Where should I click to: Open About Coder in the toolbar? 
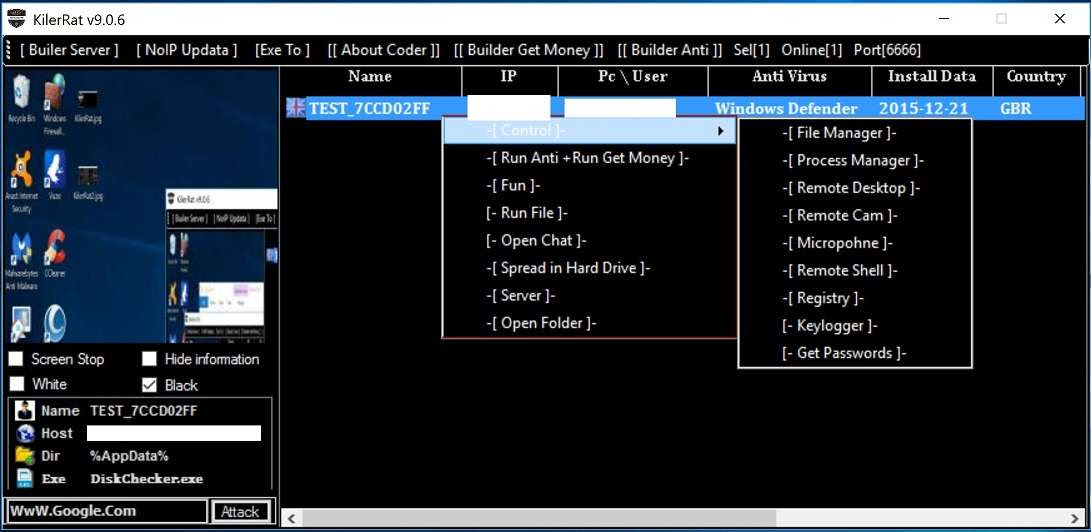pyautogui.click(x=384, y=50)
